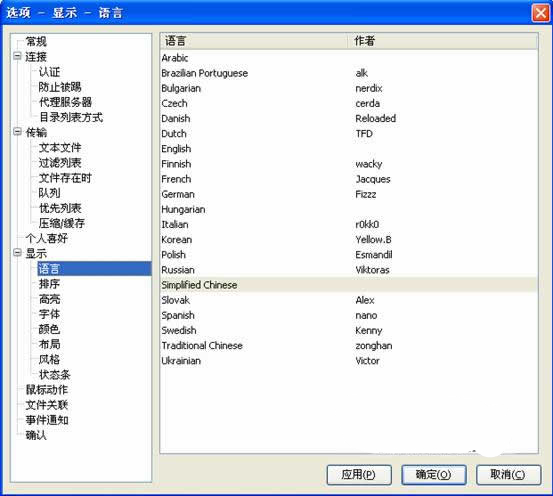The image size is (553, 496).
Task: Choose Brazilian Portuguese language
Action: [205, 73]
